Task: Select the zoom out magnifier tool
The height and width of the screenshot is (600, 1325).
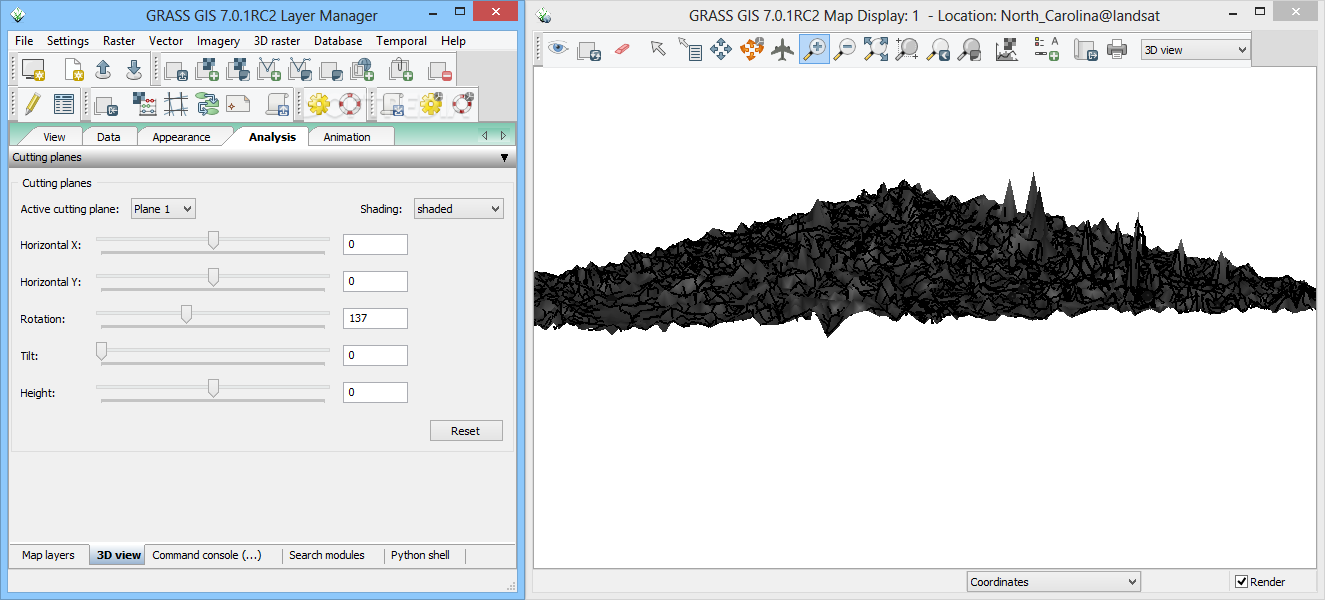Action: (x=845, y=49)
